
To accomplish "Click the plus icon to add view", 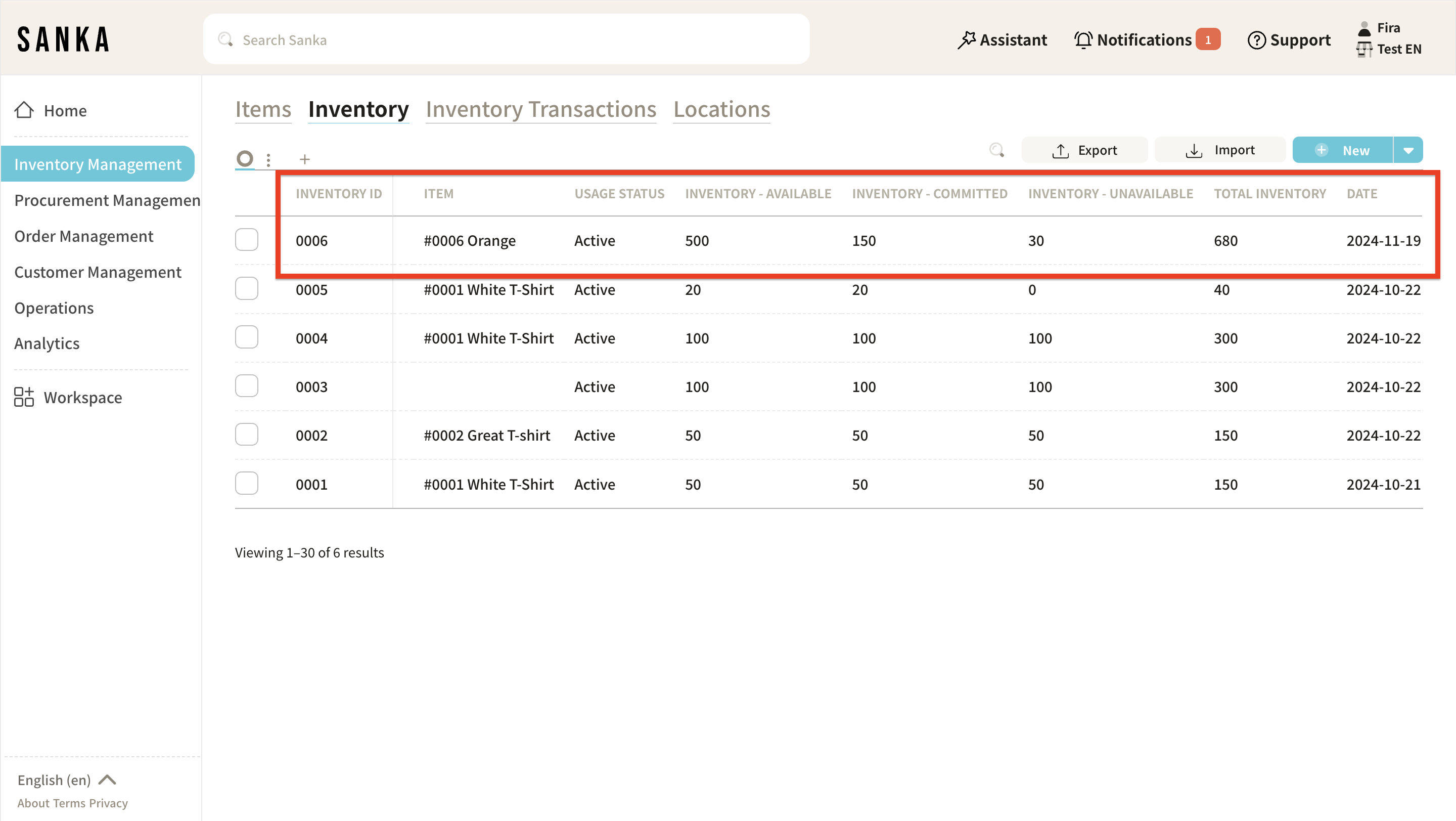I will 305,159.
